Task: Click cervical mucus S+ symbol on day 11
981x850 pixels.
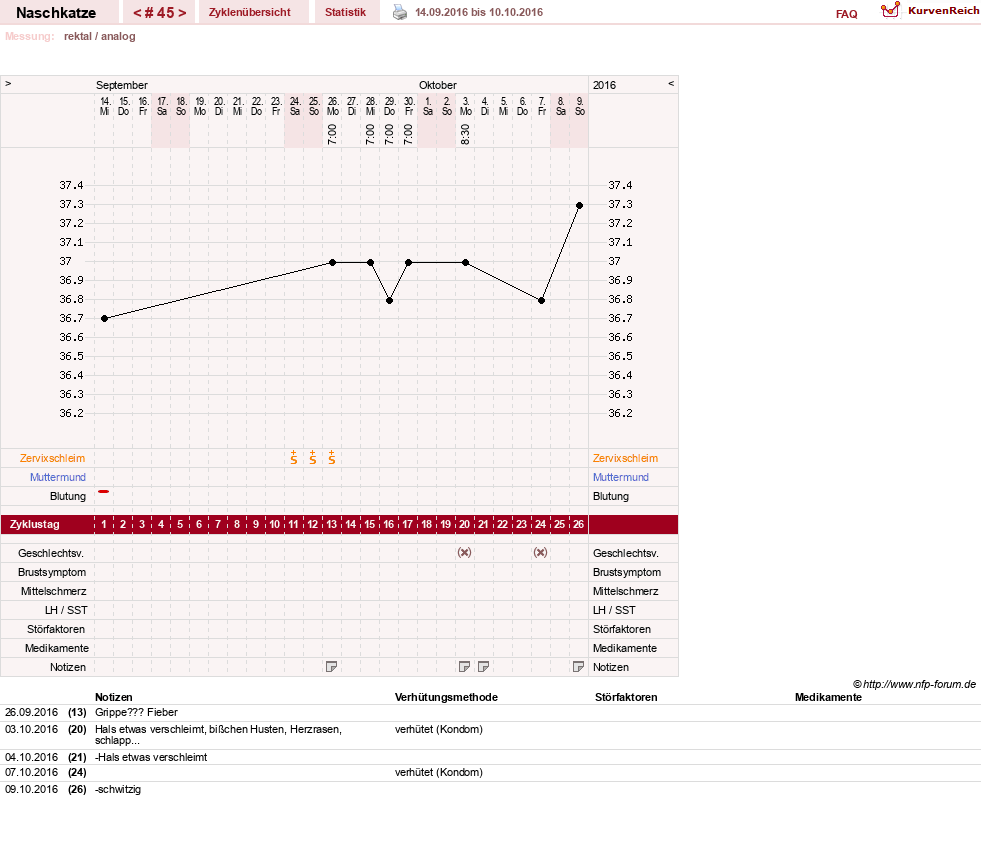Action: coord(293,457)
